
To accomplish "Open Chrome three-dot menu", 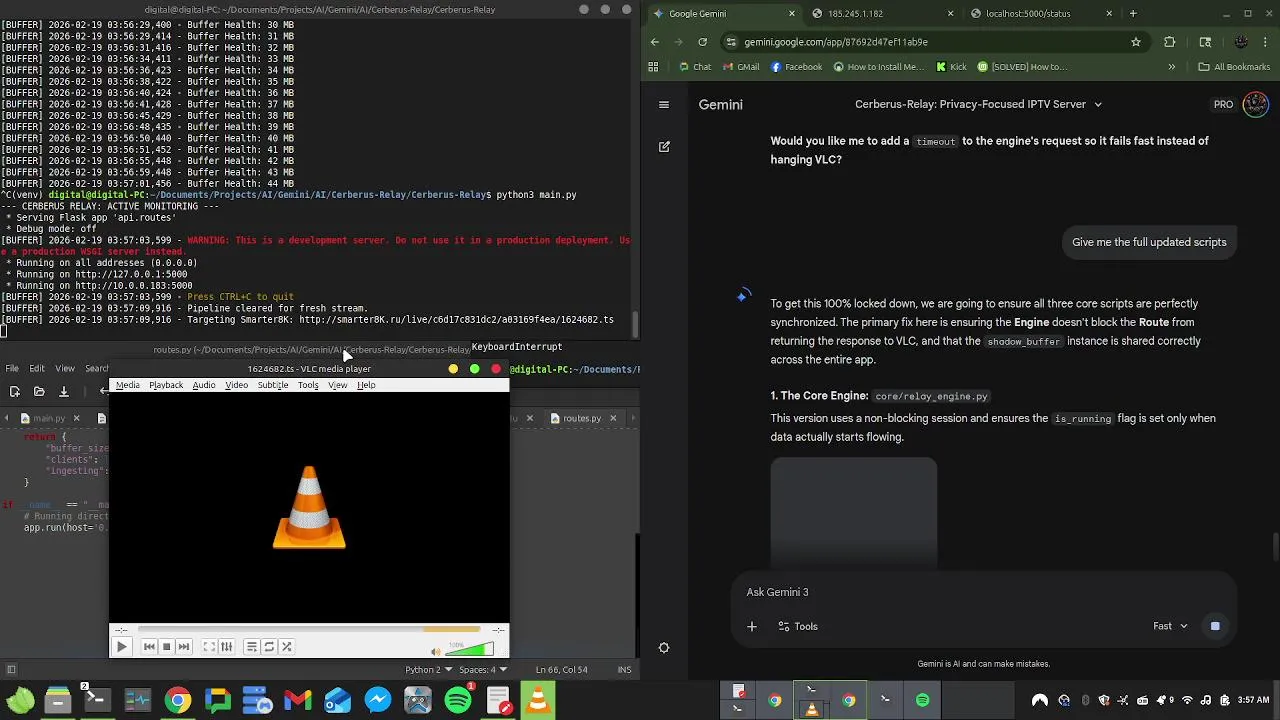I will [1267, 42].
